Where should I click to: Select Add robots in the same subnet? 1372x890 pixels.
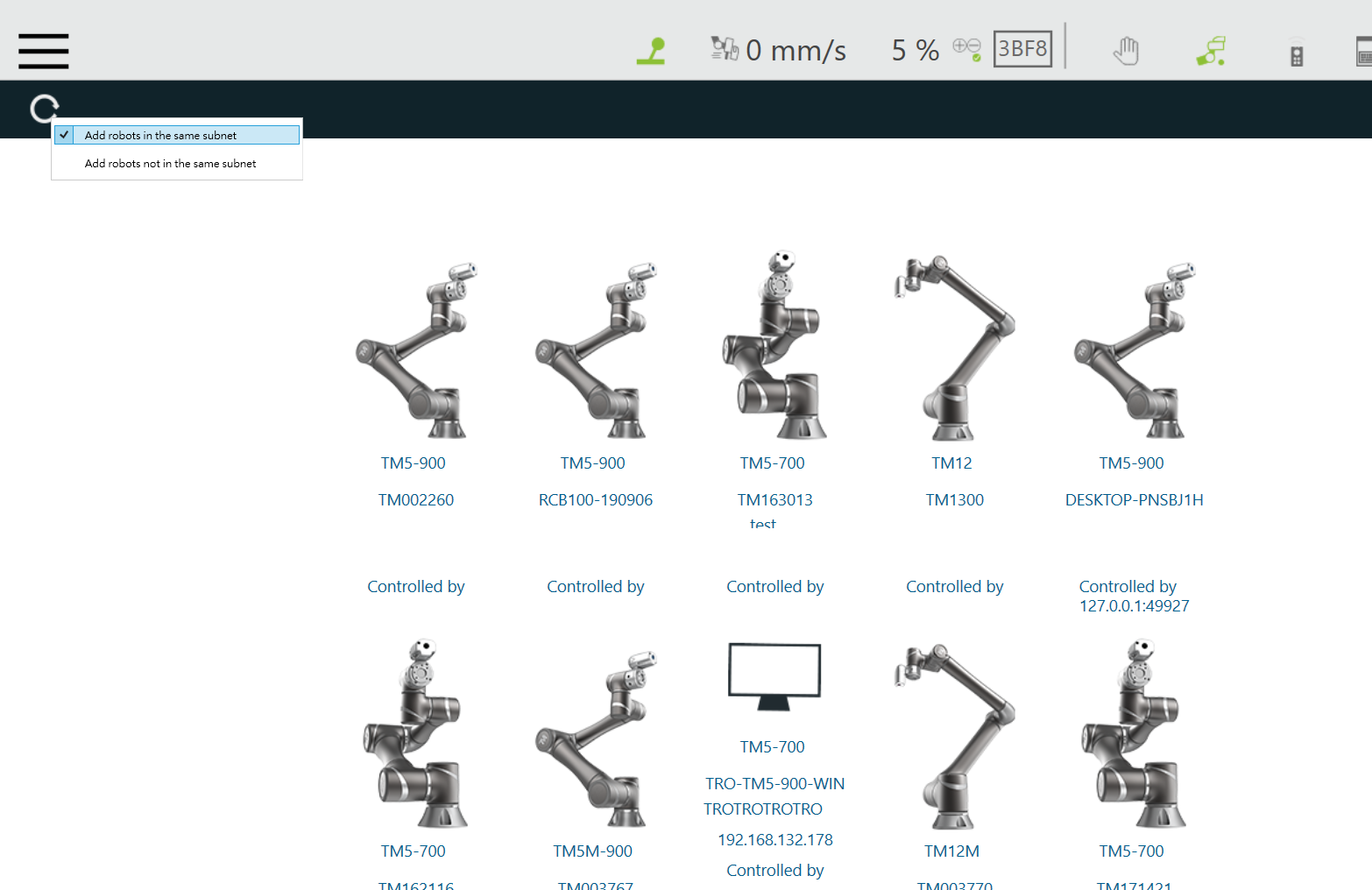tap(177, 135)
